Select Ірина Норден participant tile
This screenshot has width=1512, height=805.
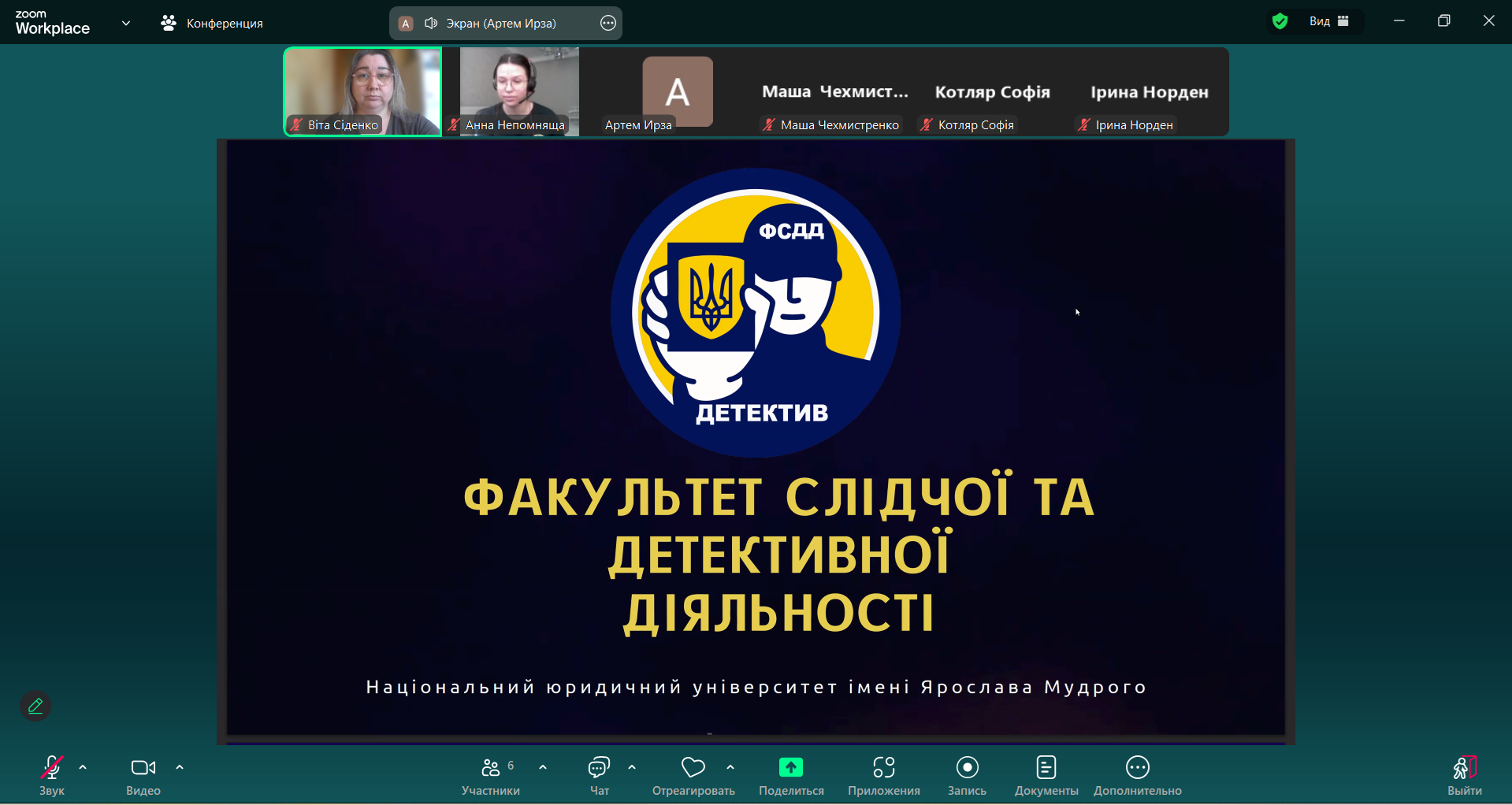click(1150, 91)
